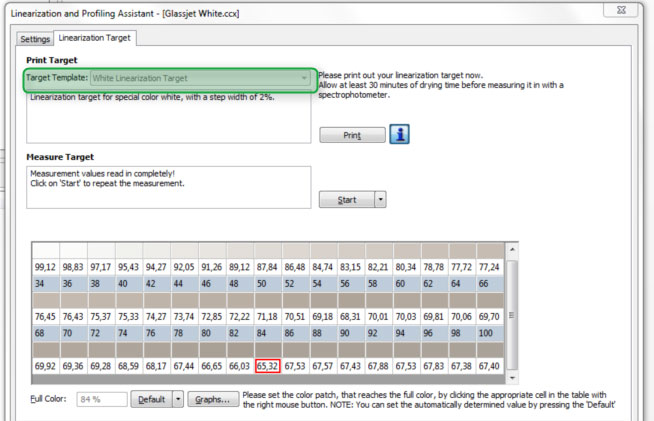The width and height of the screenshot is (654, 421).
Task: Click the blue information icon beside Print
Action: tap(400, 135)
